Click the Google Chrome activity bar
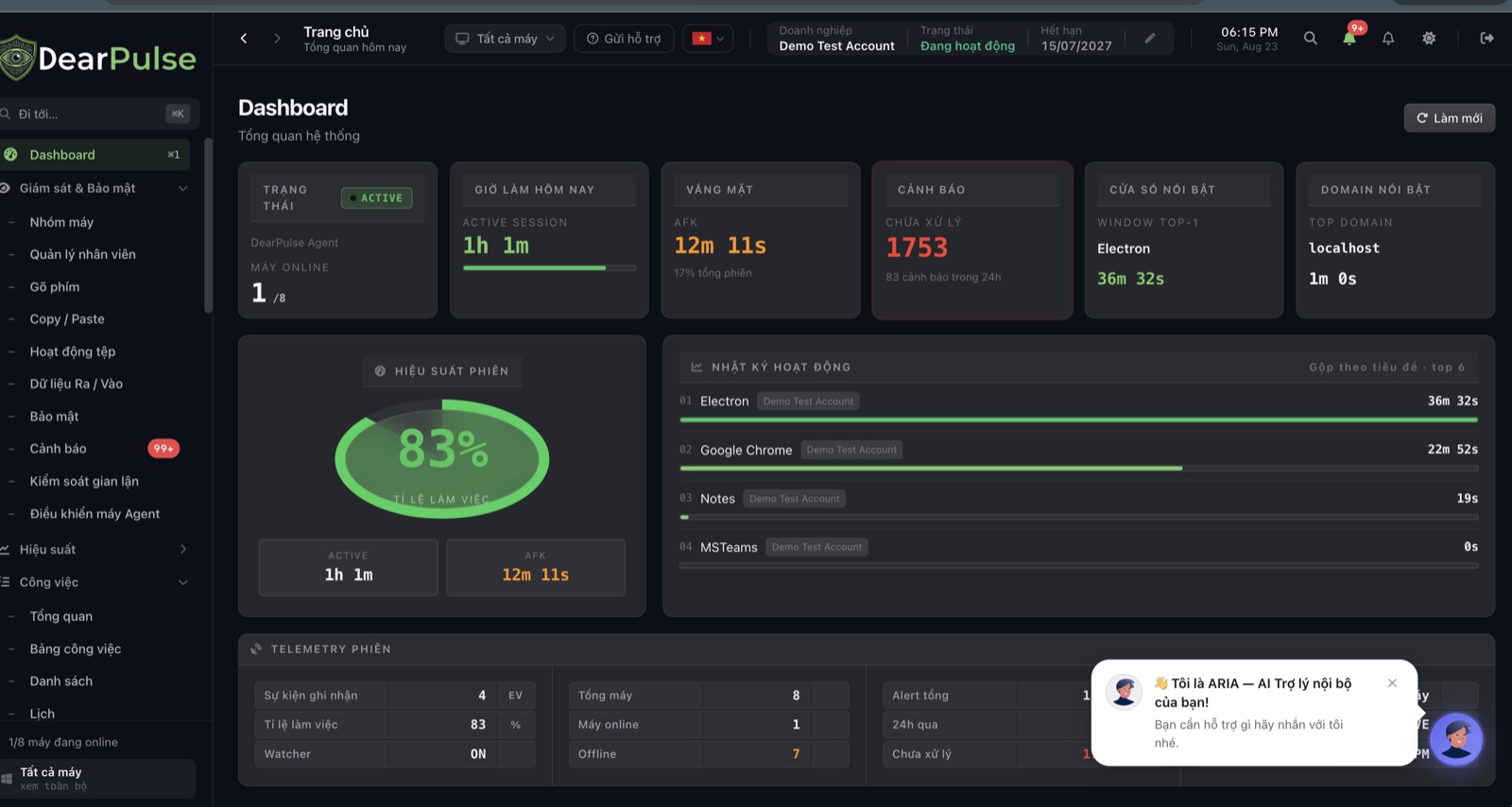This screenshot has height=807, width=1512. tap(1078, 468)
